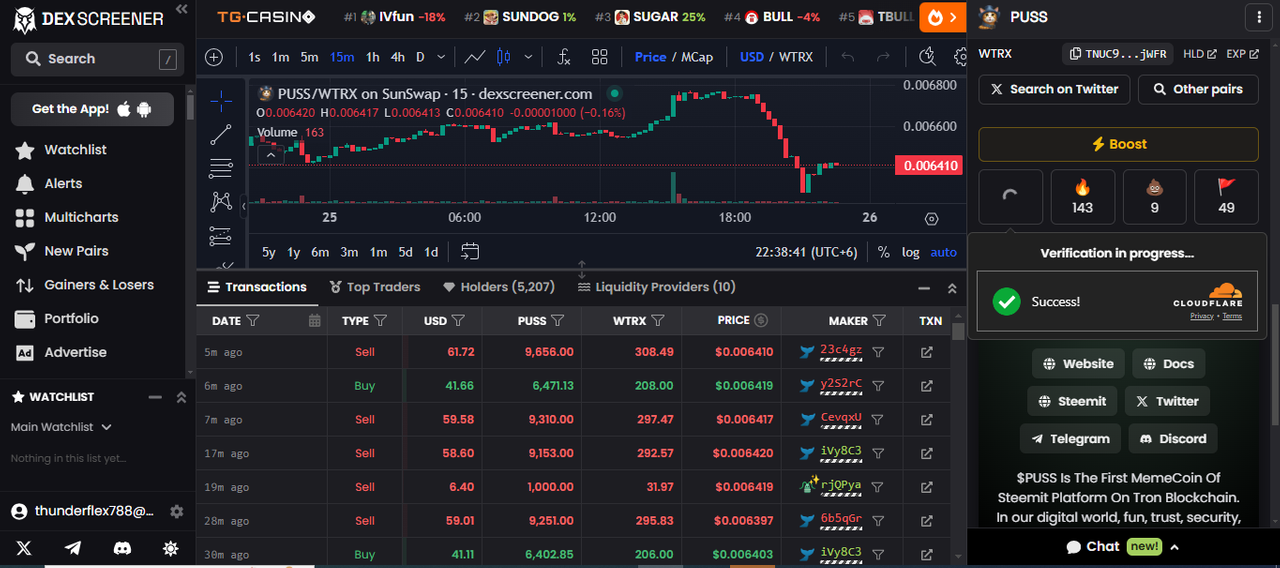Open the Steemit link button
Image resolution: width=1280 pixels, height=568 pixels.
click(1072, 401)
